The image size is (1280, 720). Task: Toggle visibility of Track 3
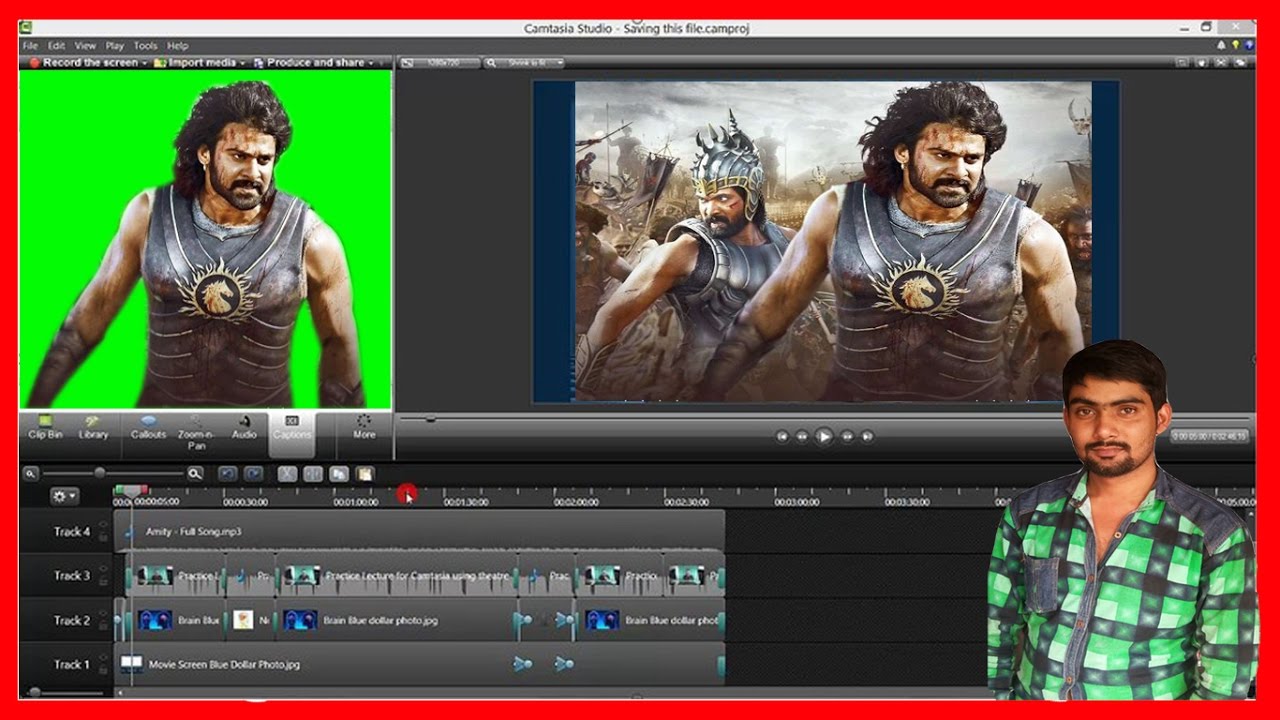click(x=102, y=569)
